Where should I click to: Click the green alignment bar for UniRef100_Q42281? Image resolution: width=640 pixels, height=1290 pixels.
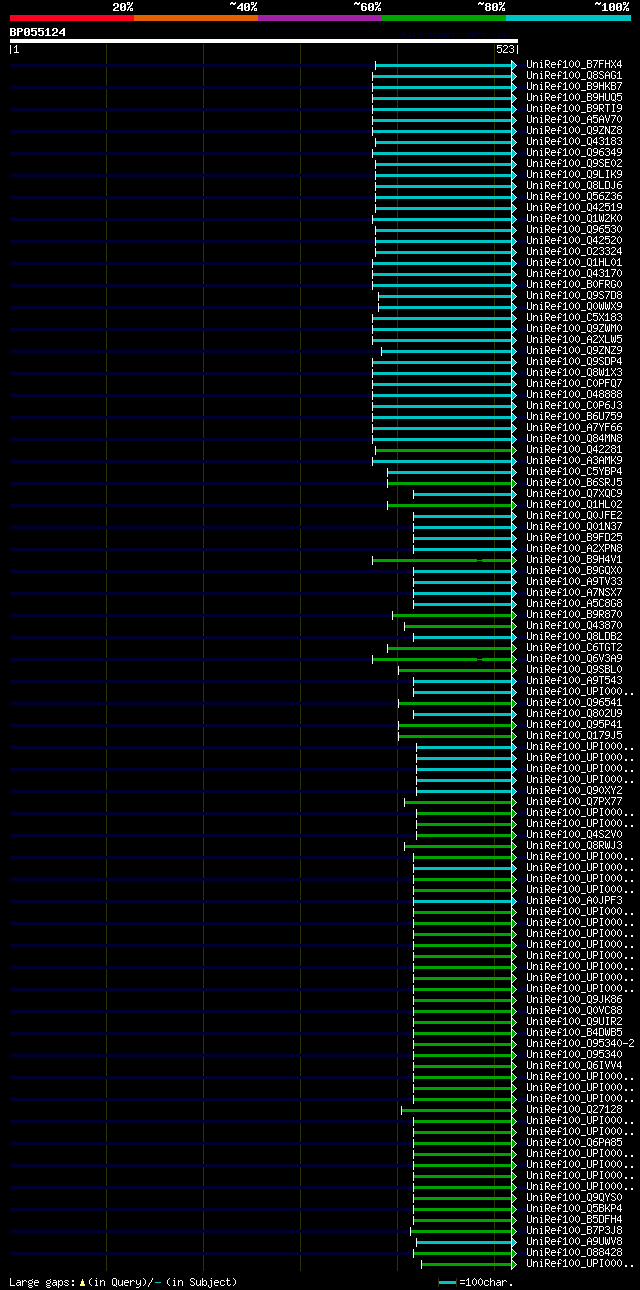tap(445, 450)
